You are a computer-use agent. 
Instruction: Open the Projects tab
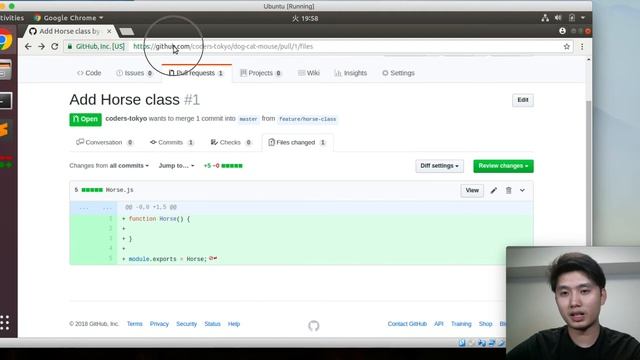(261, 73)
